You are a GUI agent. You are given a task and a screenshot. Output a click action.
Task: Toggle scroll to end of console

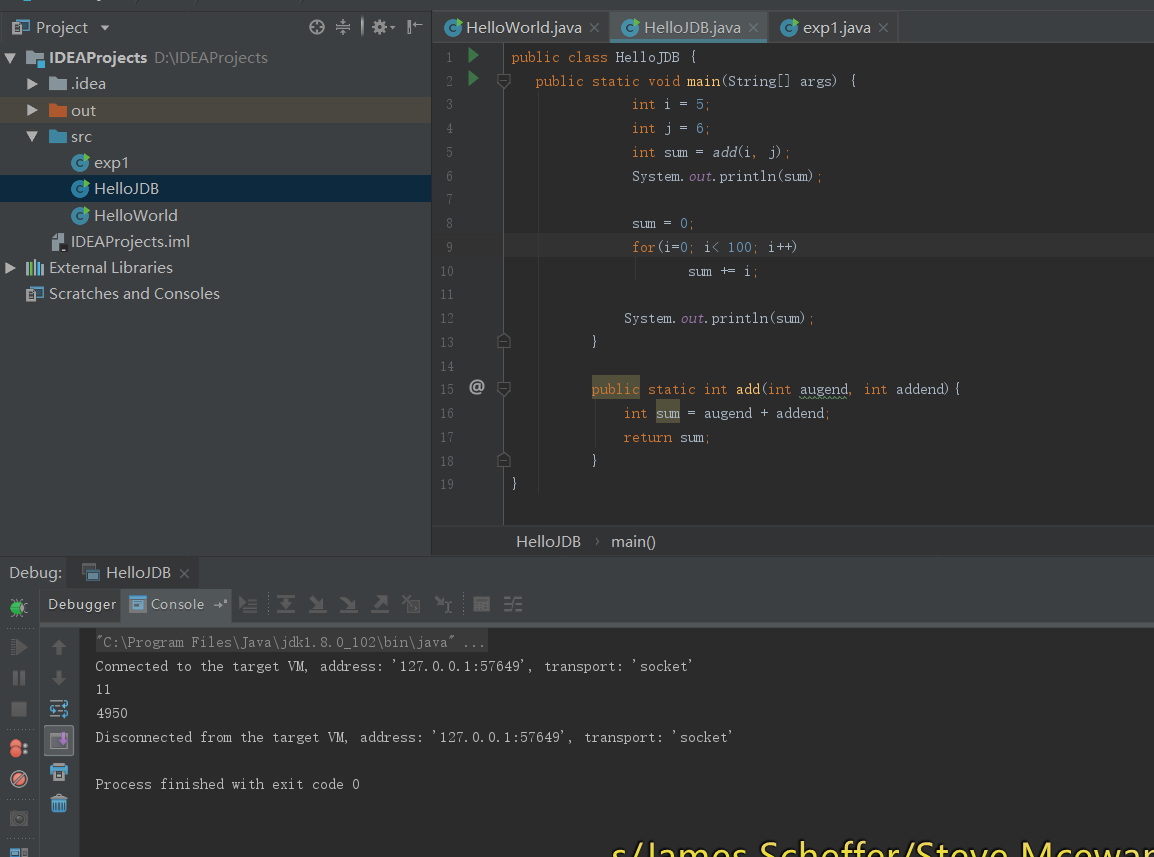click(x=59, y=740)
